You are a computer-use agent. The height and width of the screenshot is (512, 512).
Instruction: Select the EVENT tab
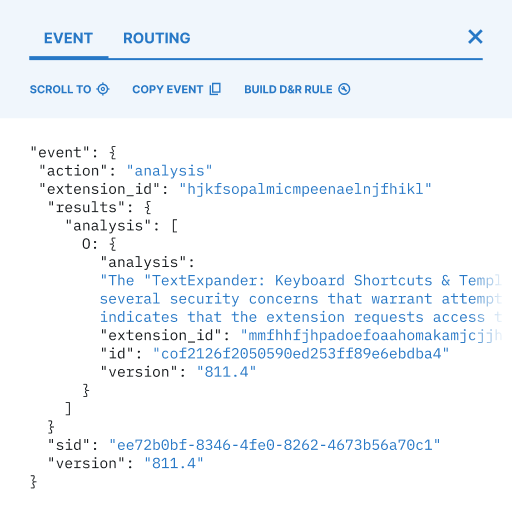68,38
